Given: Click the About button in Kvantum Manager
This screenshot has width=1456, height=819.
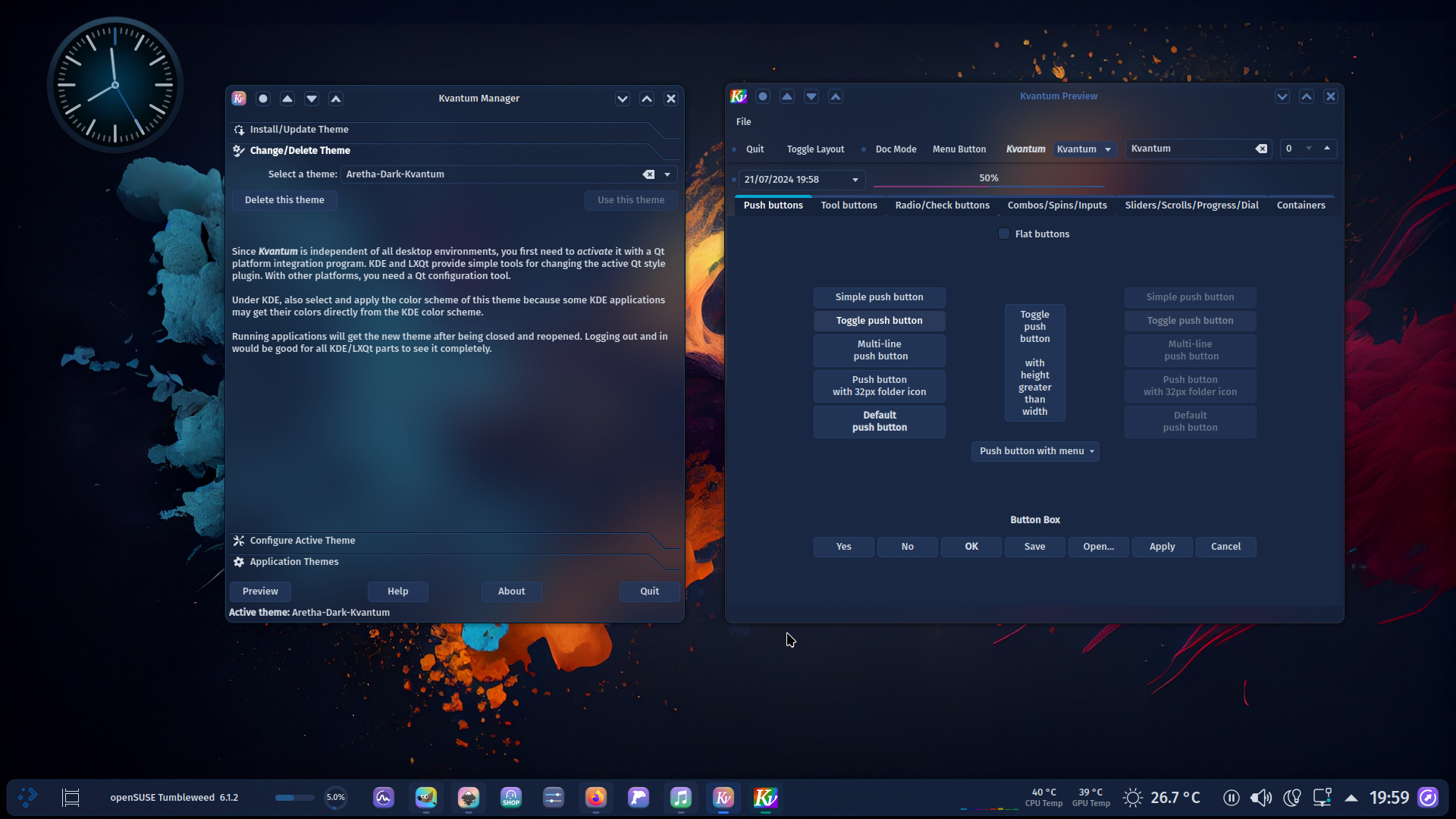Looking at the screenshot, I should (512, 591).
